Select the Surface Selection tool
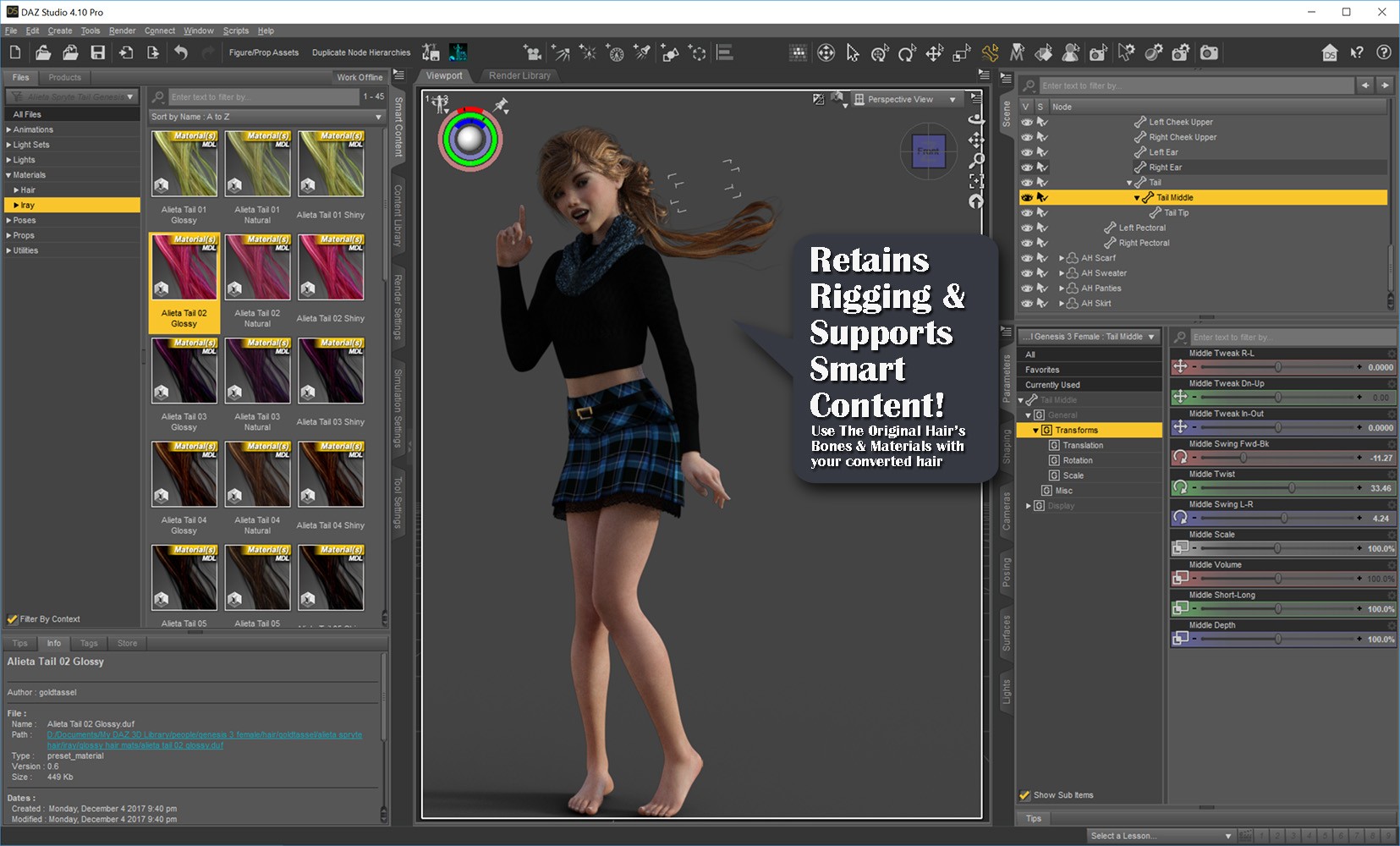Image resolution: width=1400 pixels, height=846 pixels. click(1044, 52)
